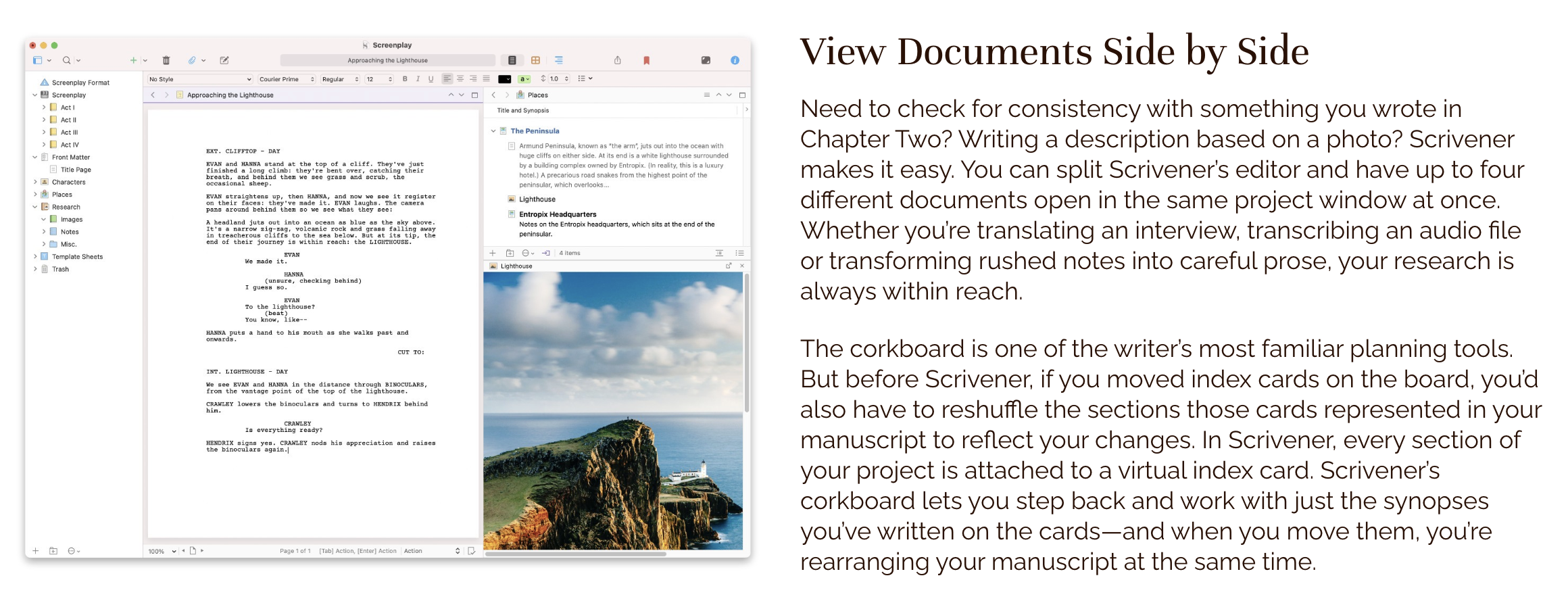Open the binder view toggle icon
Screen dimensions: 1568x603
38,60
